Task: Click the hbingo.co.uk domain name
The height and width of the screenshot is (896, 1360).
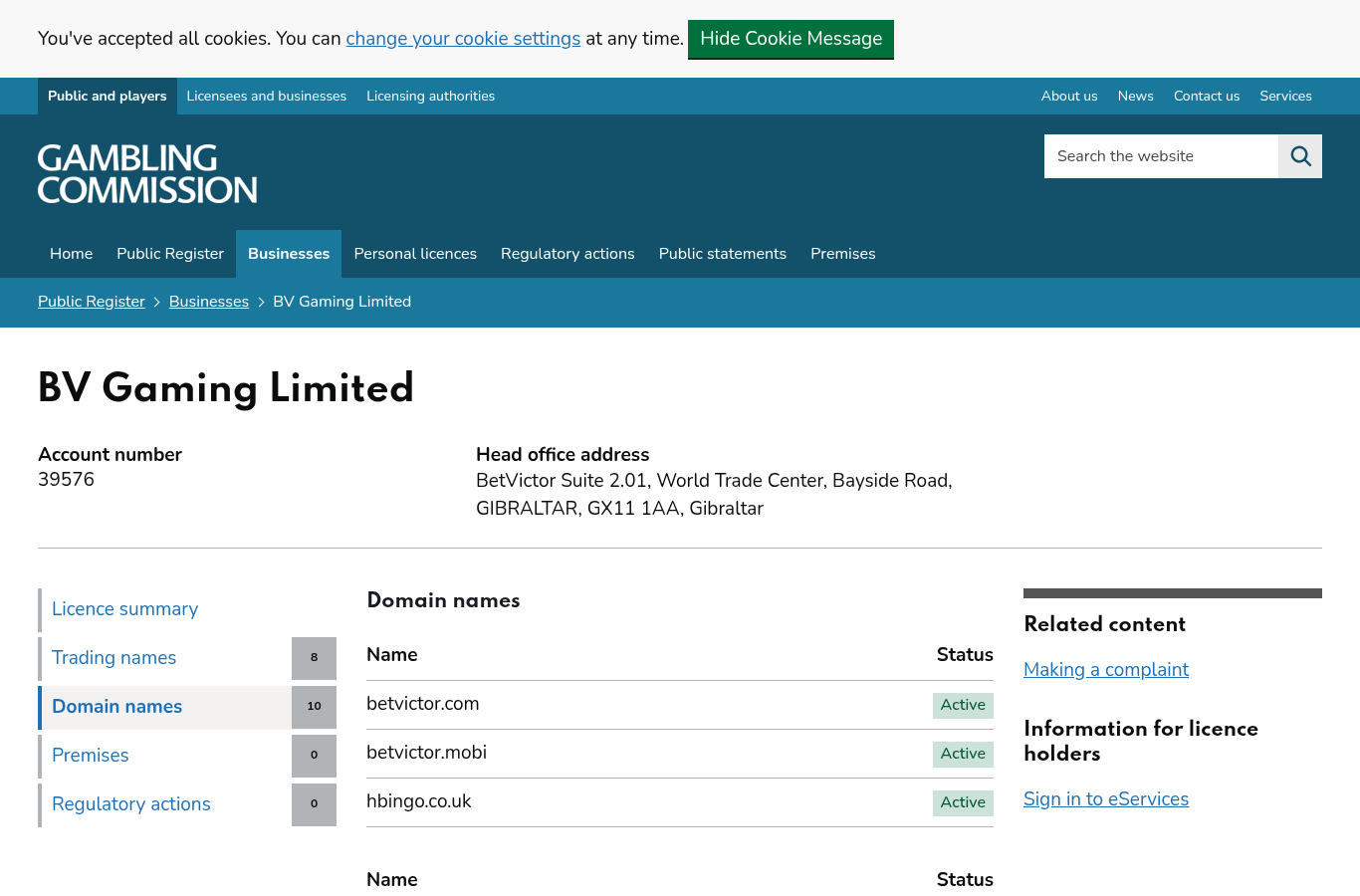Action: 419,801
